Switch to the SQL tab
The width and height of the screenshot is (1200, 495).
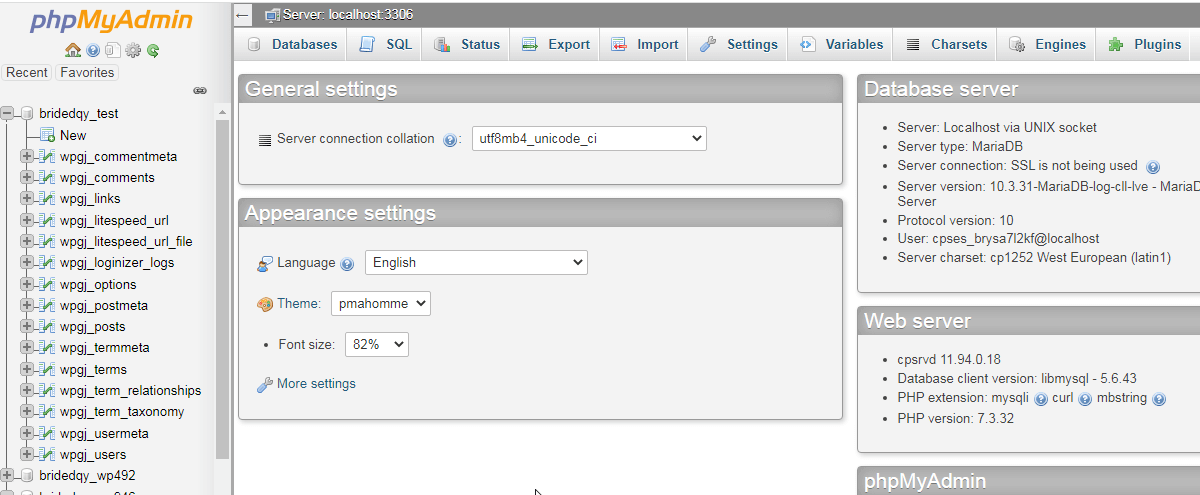[385, 44]
